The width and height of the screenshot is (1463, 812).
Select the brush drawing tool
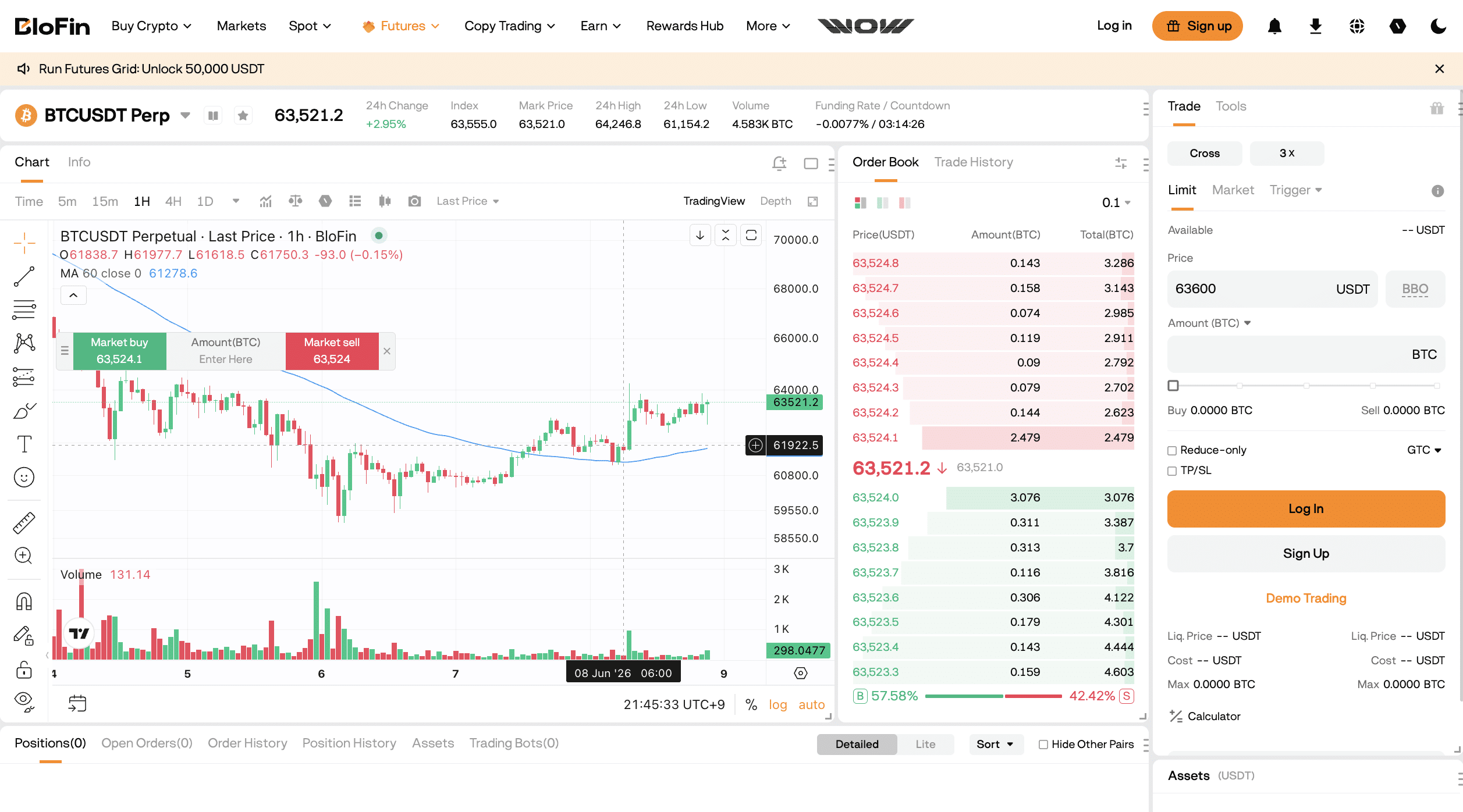point(24,411)
